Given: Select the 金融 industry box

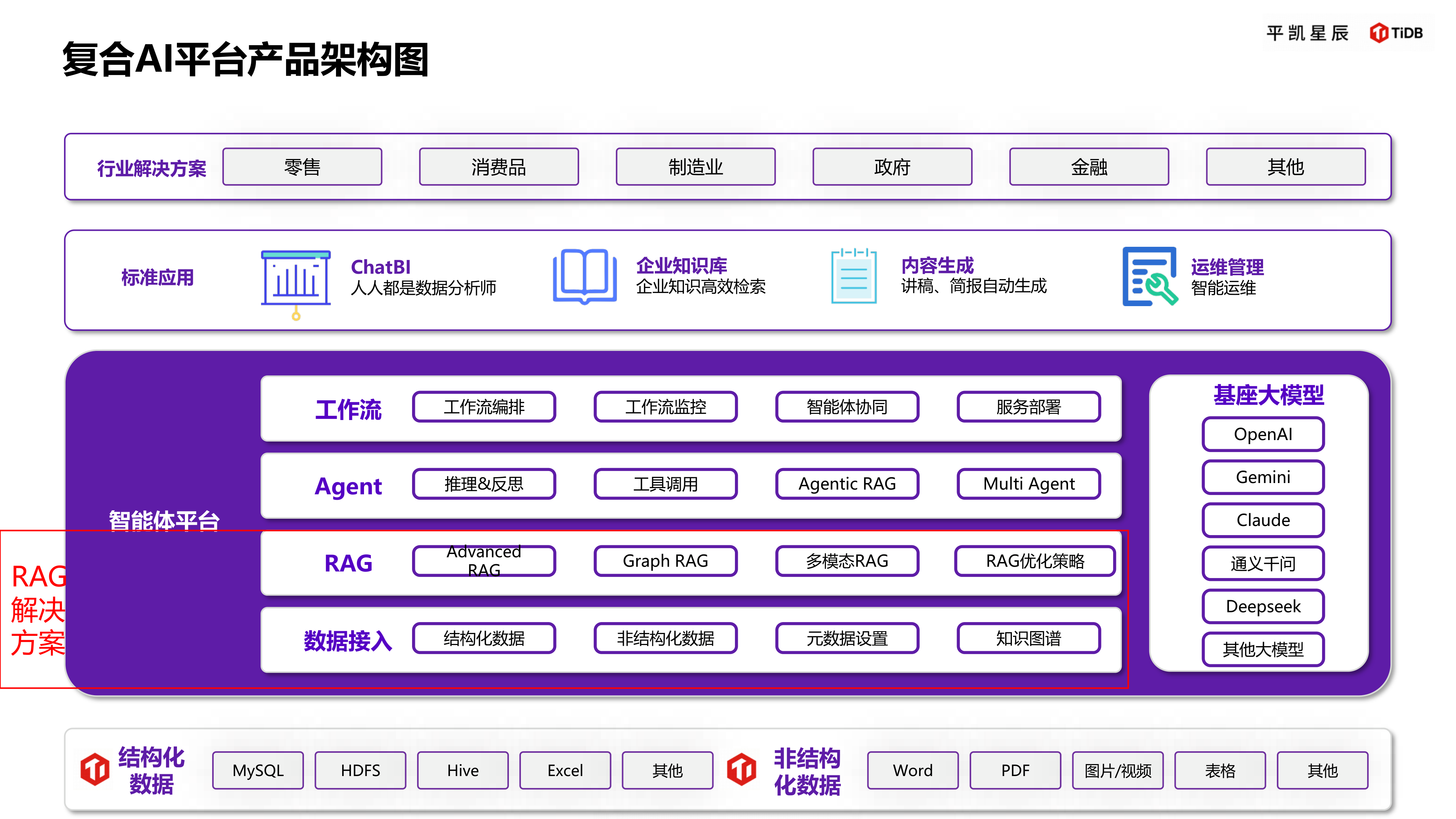Looking at the screenshot, I should tap(1089, 167).
